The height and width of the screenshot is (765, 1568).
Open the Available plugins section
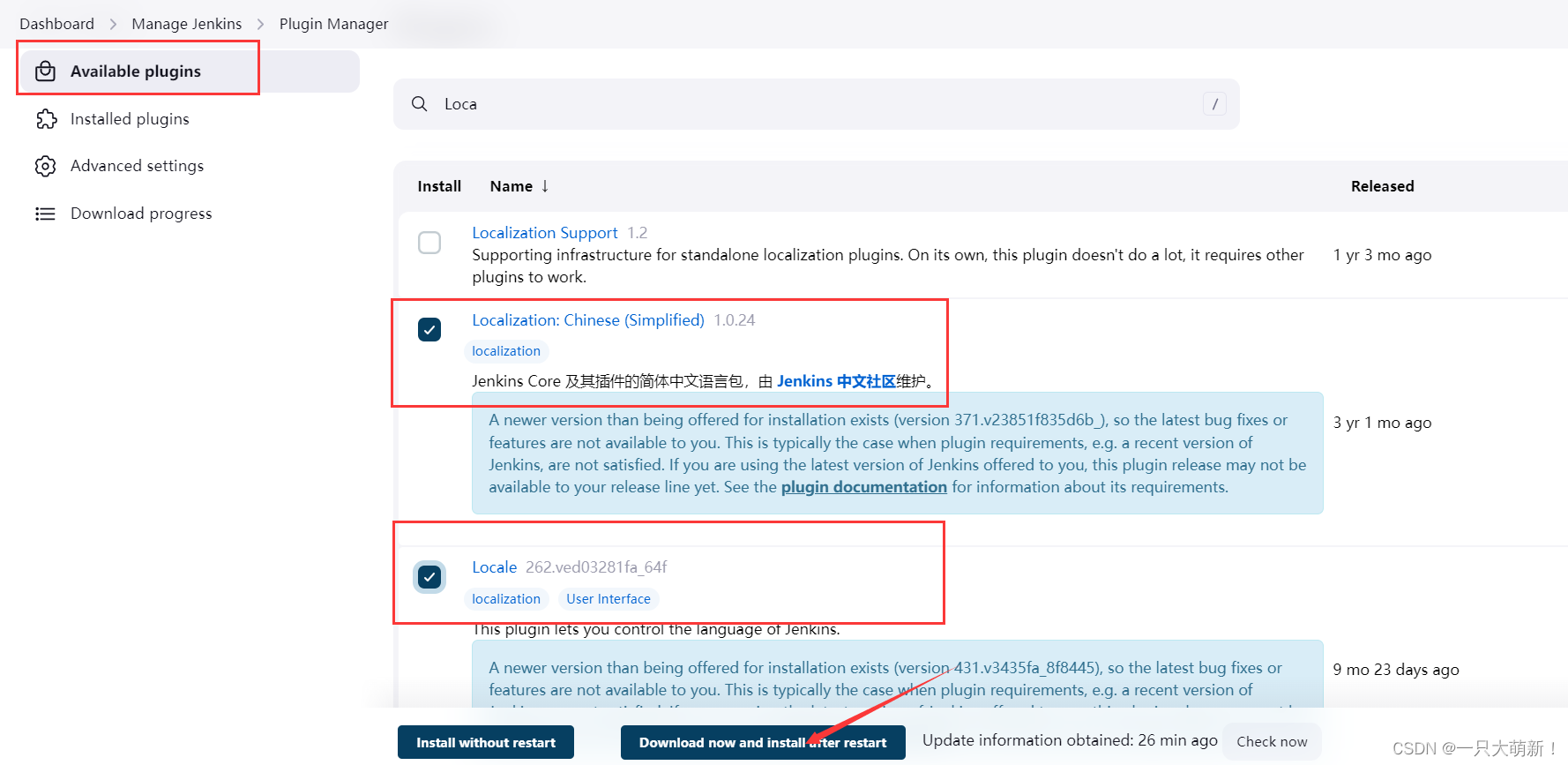(x=190, y=71)
